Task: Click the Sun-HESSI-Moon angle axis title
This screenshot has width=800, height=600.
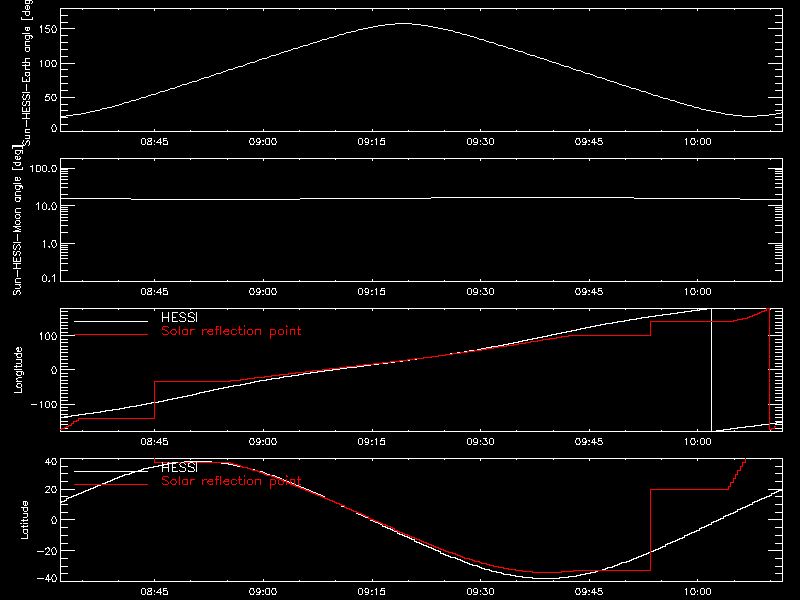Action: (x=17, y=220)
